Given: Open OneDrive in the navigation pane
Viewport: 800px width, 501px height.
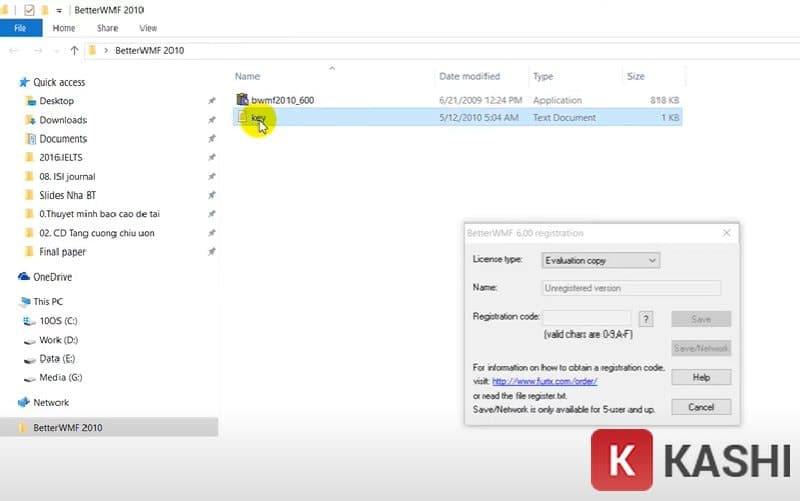Looking at the screenshot, I should pos(53,277).
